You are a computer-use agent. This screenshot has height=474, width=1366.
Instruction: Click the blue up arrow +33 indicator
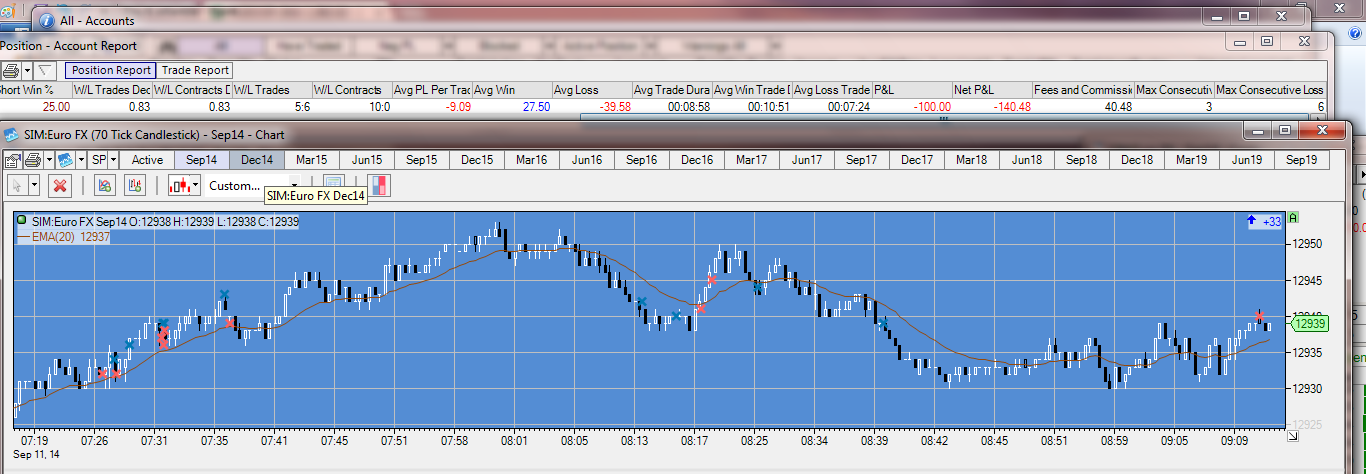[1264, 221]
